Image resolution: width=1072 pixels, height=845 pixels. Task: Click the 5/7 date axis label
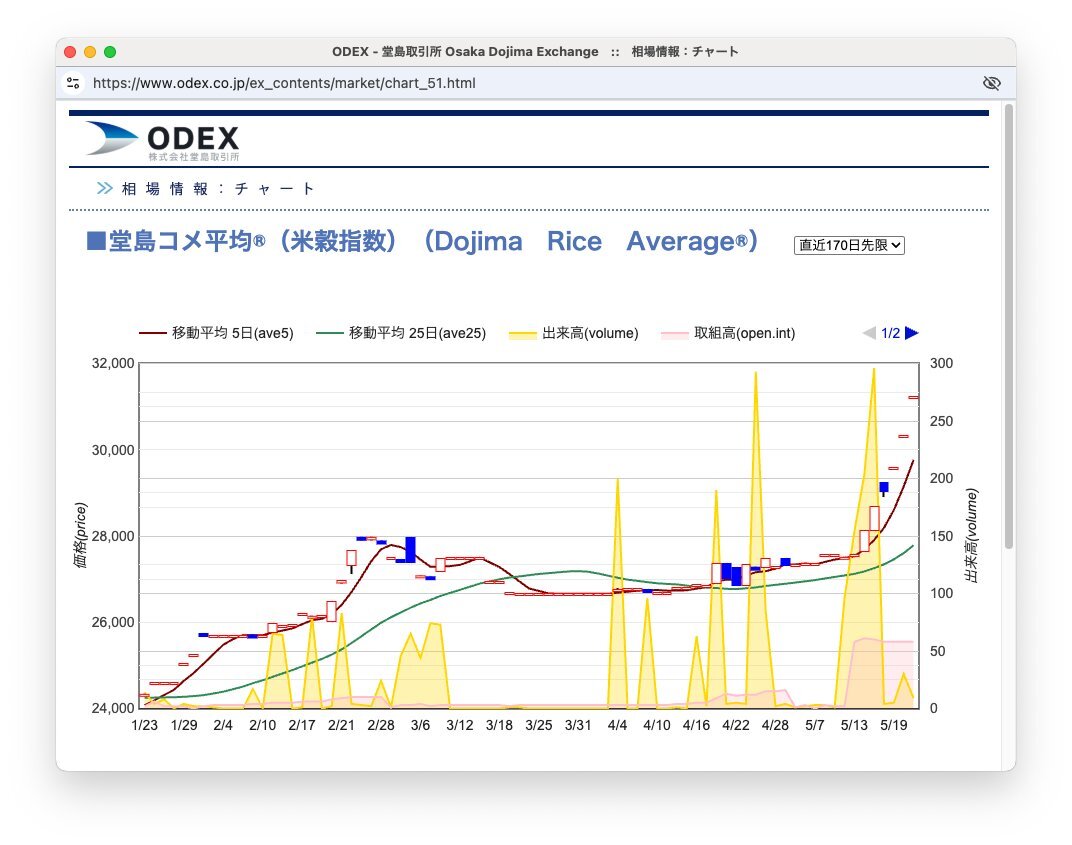(814, 725)
